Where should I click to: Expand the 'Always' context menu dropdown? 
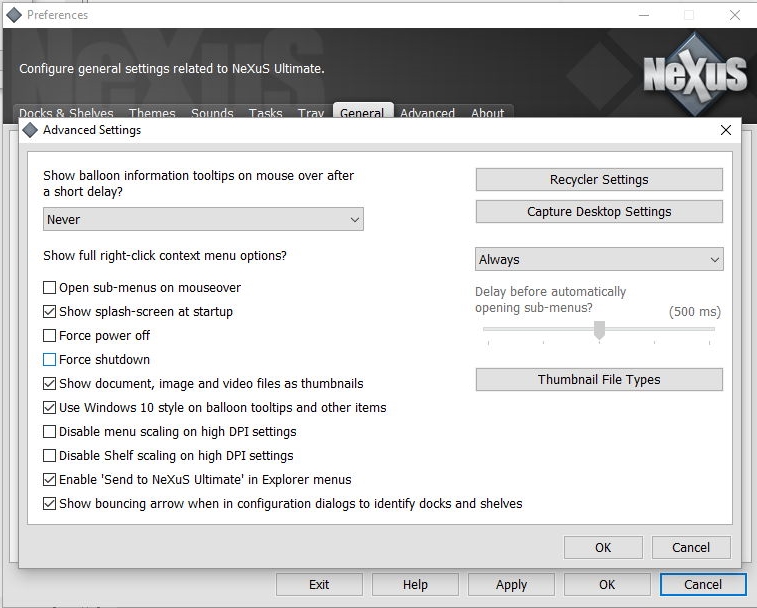pos(599,260)
